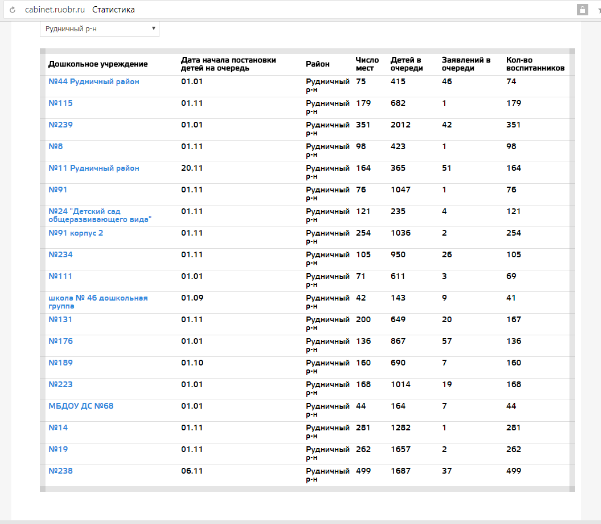Select queue value 1657 in №19 row
This screenshot has height=524, width=601.
pos(401,449)
